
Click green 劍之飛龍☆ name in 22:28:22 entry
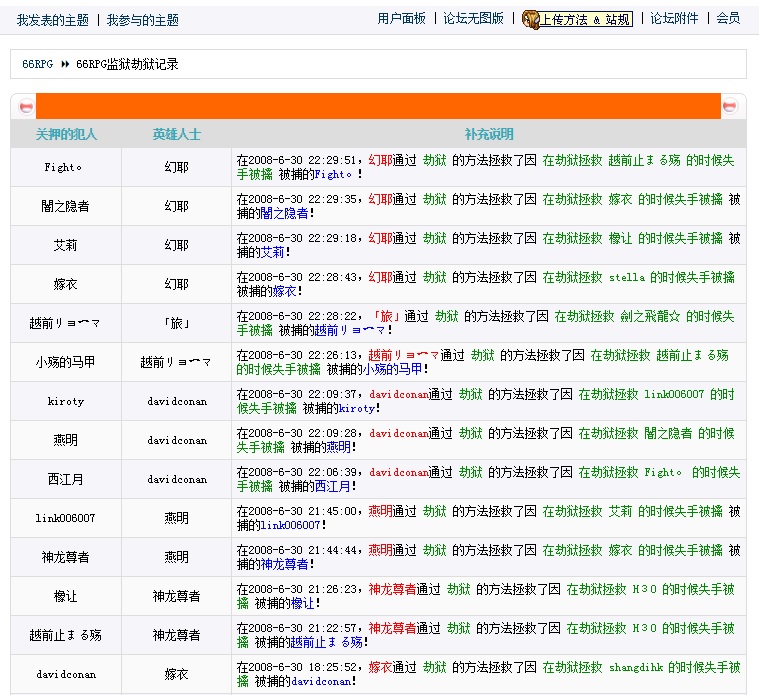click(650, 317)
